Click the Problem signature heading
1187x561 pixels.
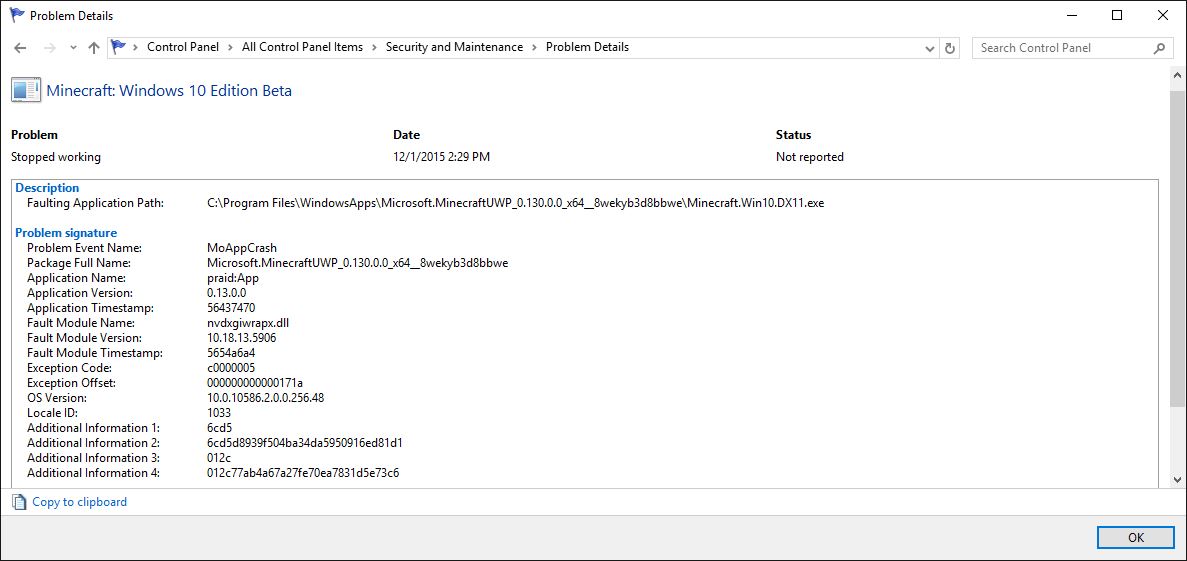coord(66,232)
